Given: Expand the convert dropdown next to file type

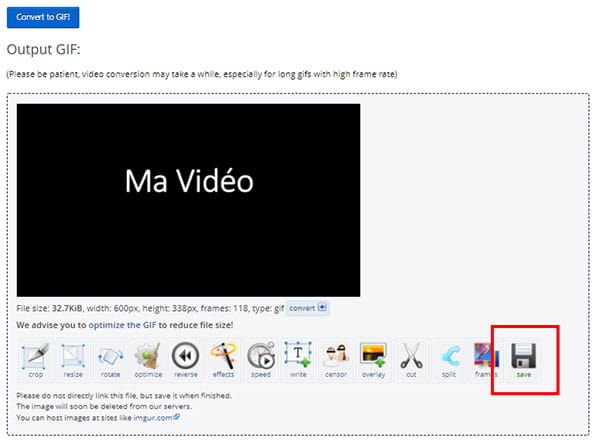Looking at the screenshot, I should [308, 309].
